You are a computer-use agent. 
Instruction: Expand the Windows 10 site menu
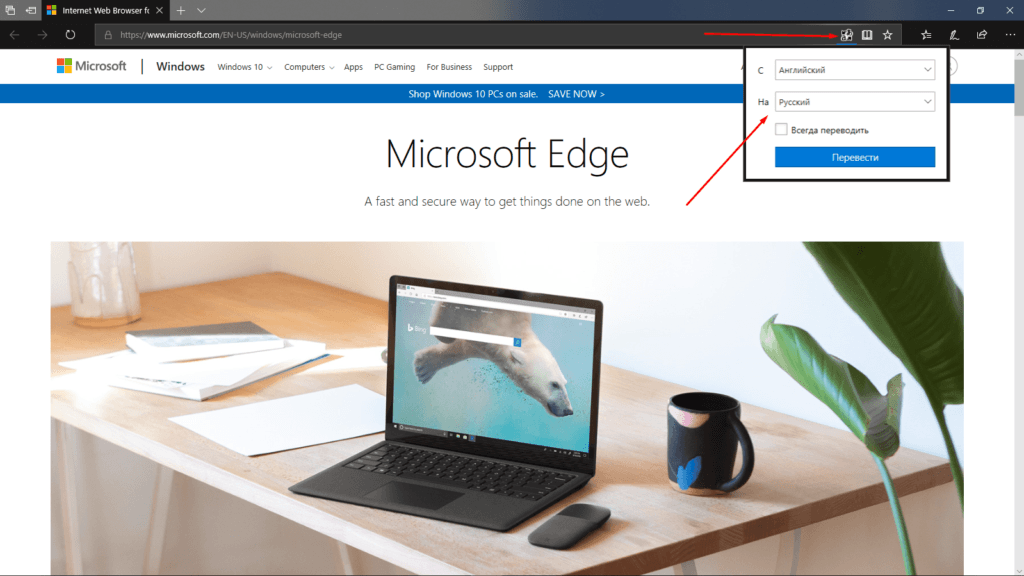coord(244,67)
